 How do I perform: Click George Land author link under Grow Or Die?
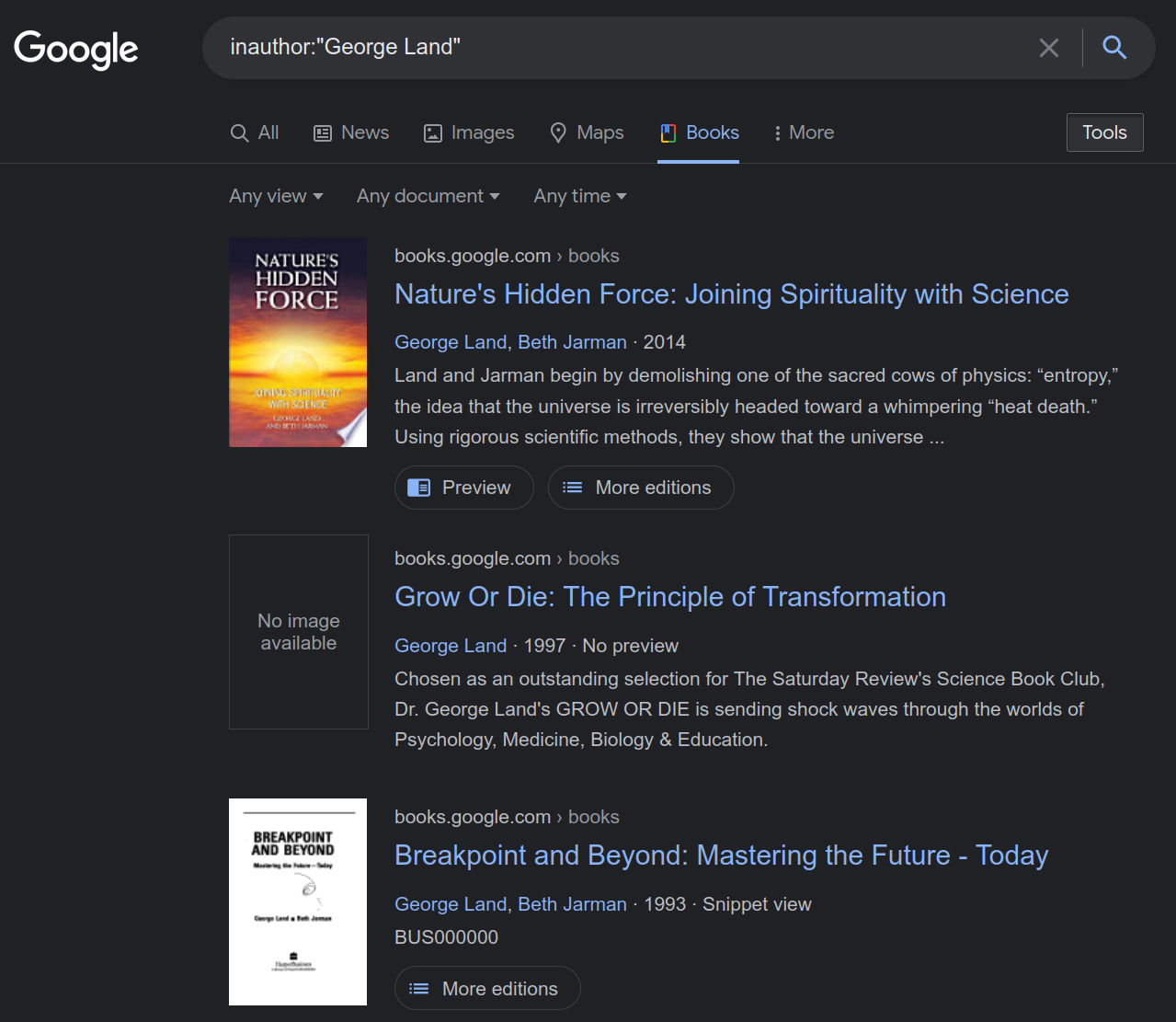(451, 646)
